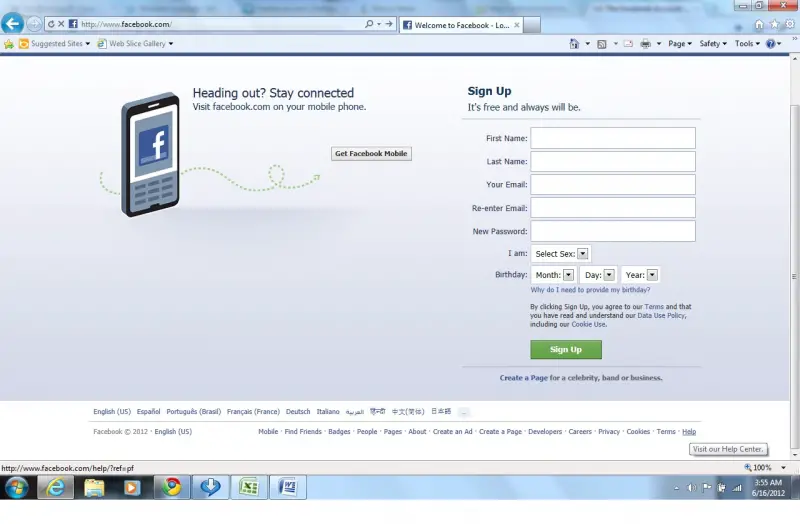The image size is (800, 524).
Task: Open the Tools menu
Action: [747, 44]
